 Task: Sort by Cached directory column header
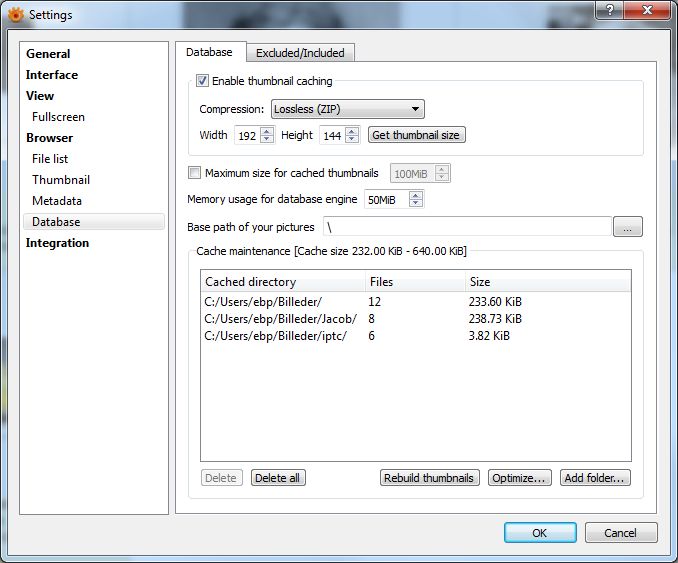pos(283,282)
